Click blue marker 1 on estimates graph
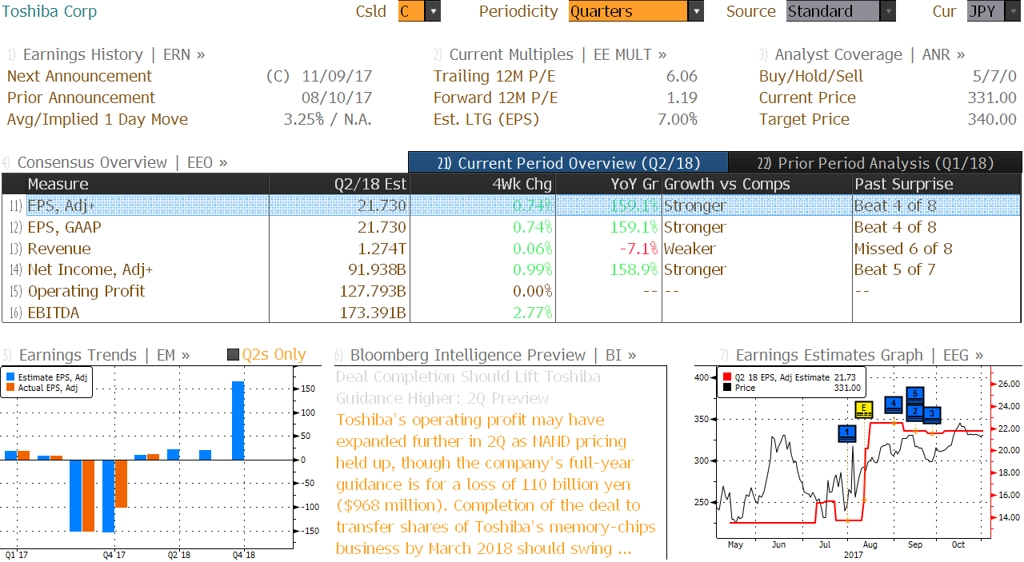Viewport: 1024px width, 562px height. [x=847, y=433]
